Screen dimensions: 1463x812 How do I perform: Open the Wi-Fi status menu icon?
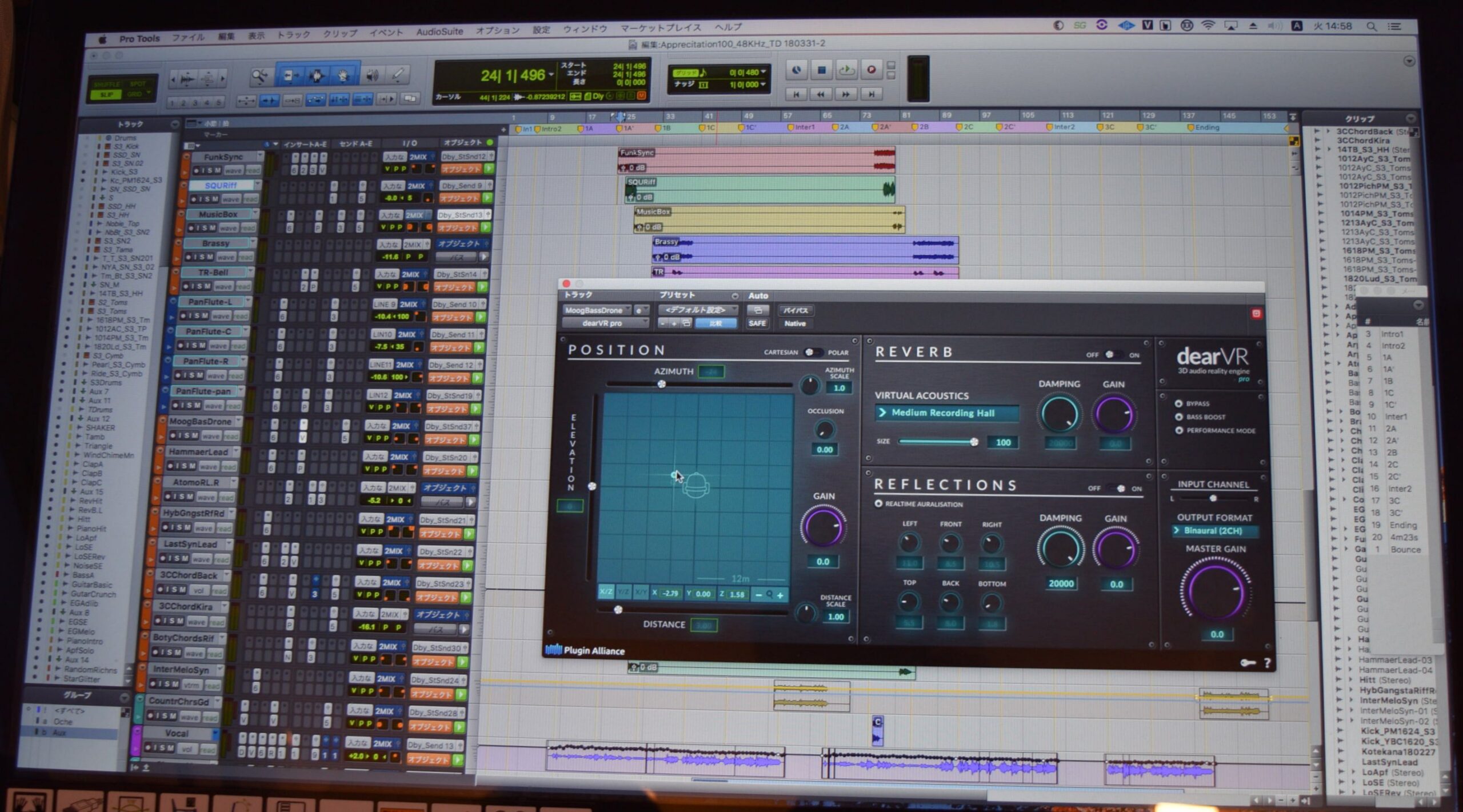(1208, 26)
